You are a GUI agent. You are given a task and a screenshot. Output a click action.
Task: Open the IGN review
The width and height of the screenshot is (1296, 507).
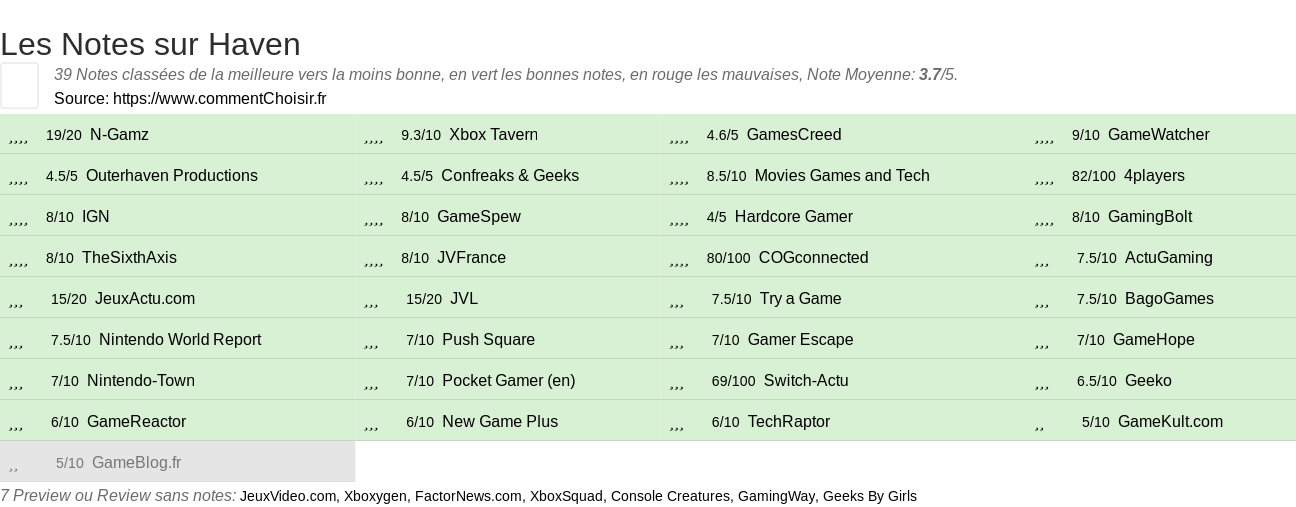[x=96, y=217]
